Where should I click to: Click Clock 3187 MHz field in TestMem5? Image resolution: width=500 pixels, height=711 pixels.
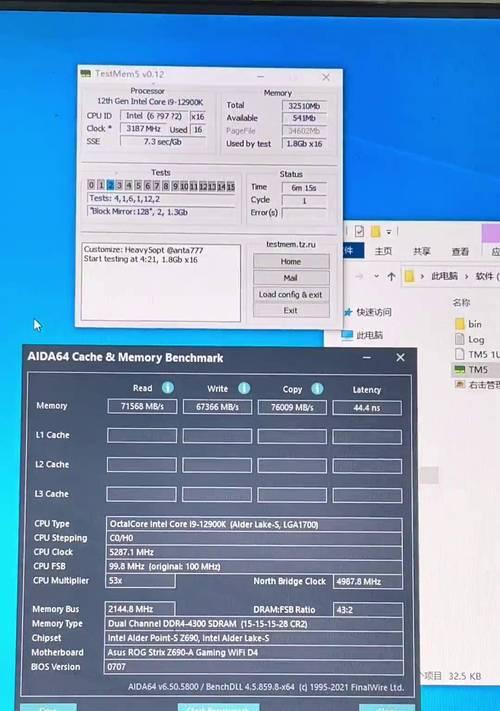coord(143,129)
